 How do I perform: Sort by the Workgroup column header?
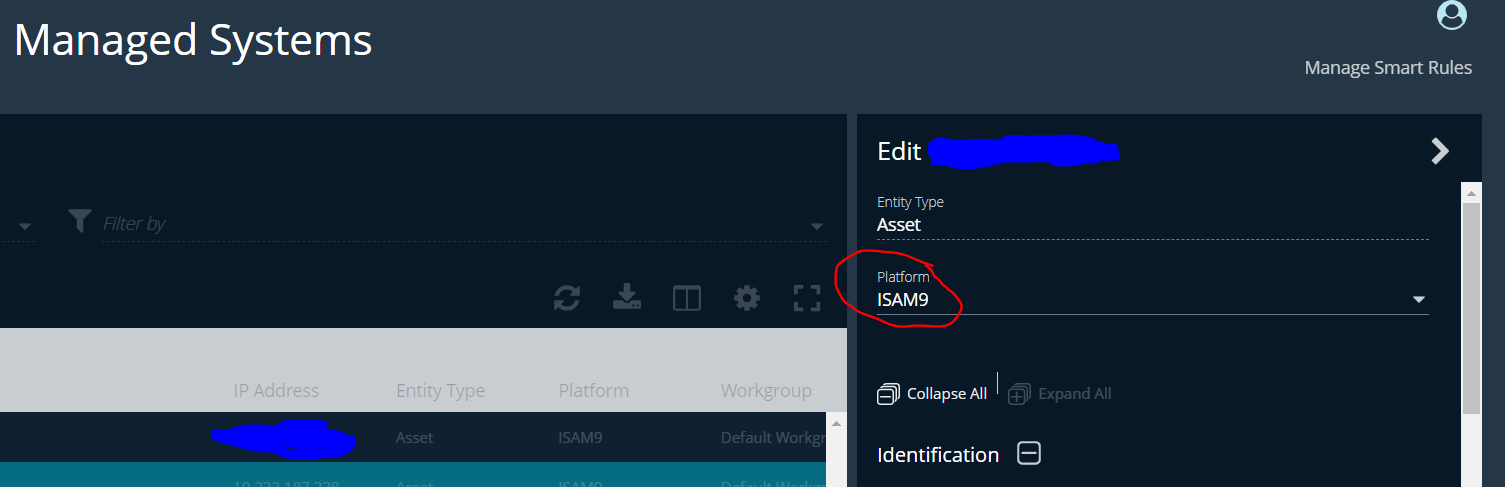click(766, 391)
